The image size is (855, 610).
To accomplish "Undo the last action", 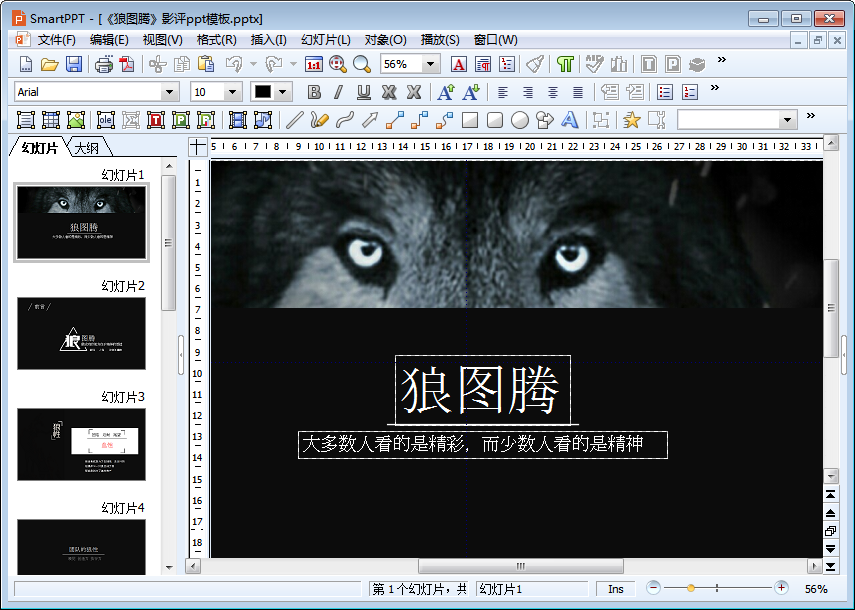I will (234, 64).
